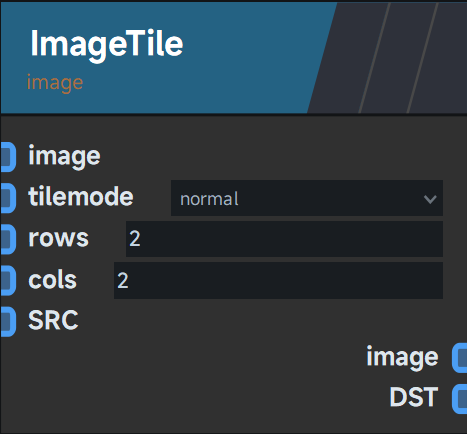Click the DST output label
This screenshot has width=467, height=434.
tap(414, 397)
